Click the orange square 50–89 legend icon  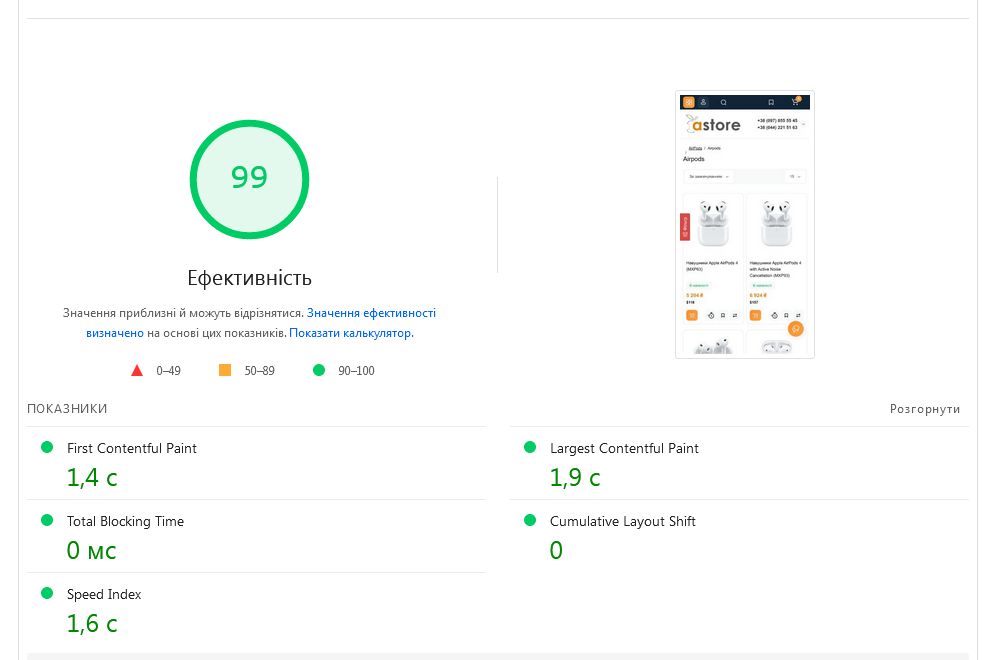pos(225,370)
